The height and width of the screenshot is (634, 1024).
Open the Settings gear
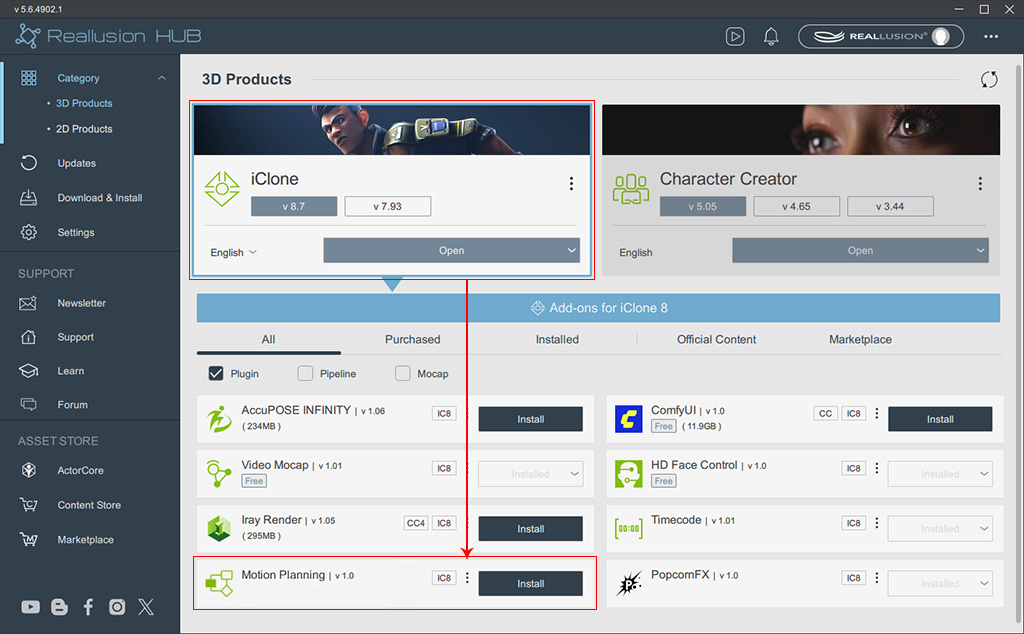point(29,232)
